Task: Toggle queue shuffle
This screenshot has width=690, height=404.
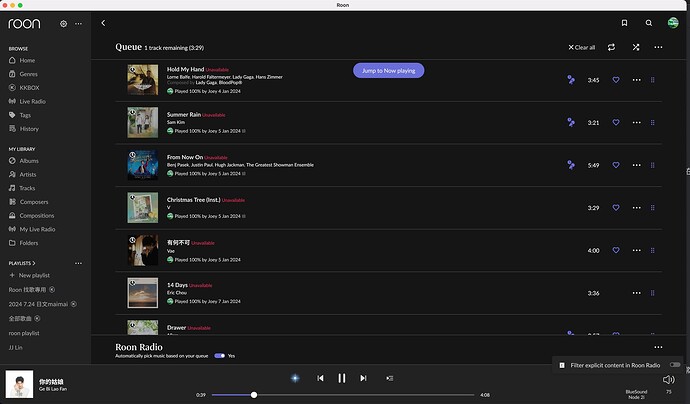Action: tap(636, 47)
